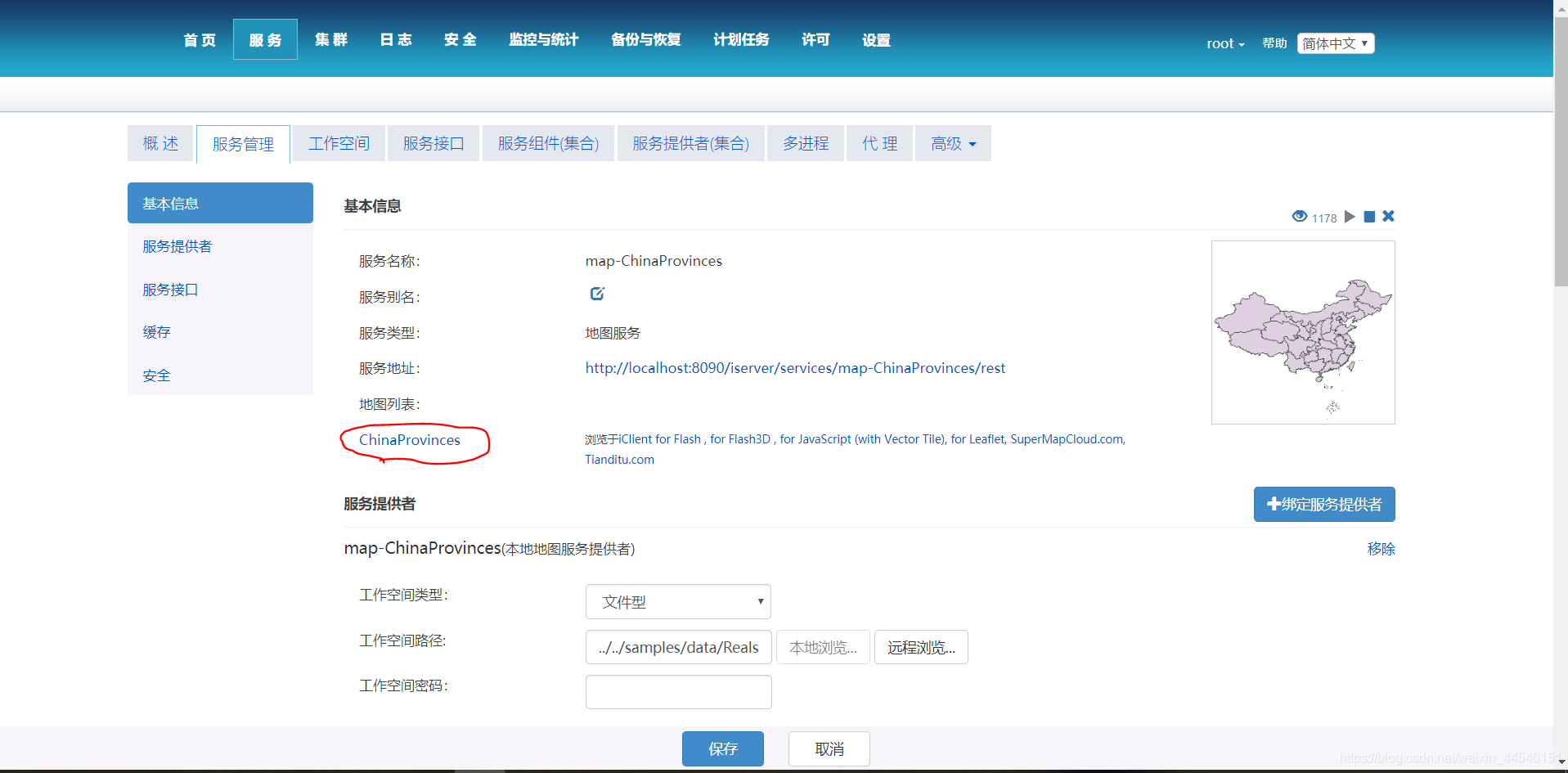Edit the service alias pencil icon
The image size is (1568, 773).
597,294
